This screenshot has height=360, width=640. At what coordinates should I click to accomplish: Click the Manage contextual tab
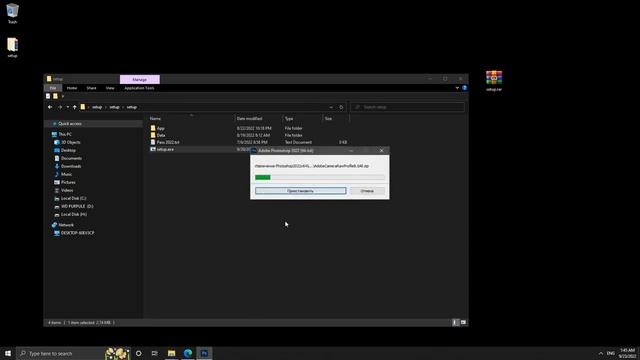coord(140,80)
